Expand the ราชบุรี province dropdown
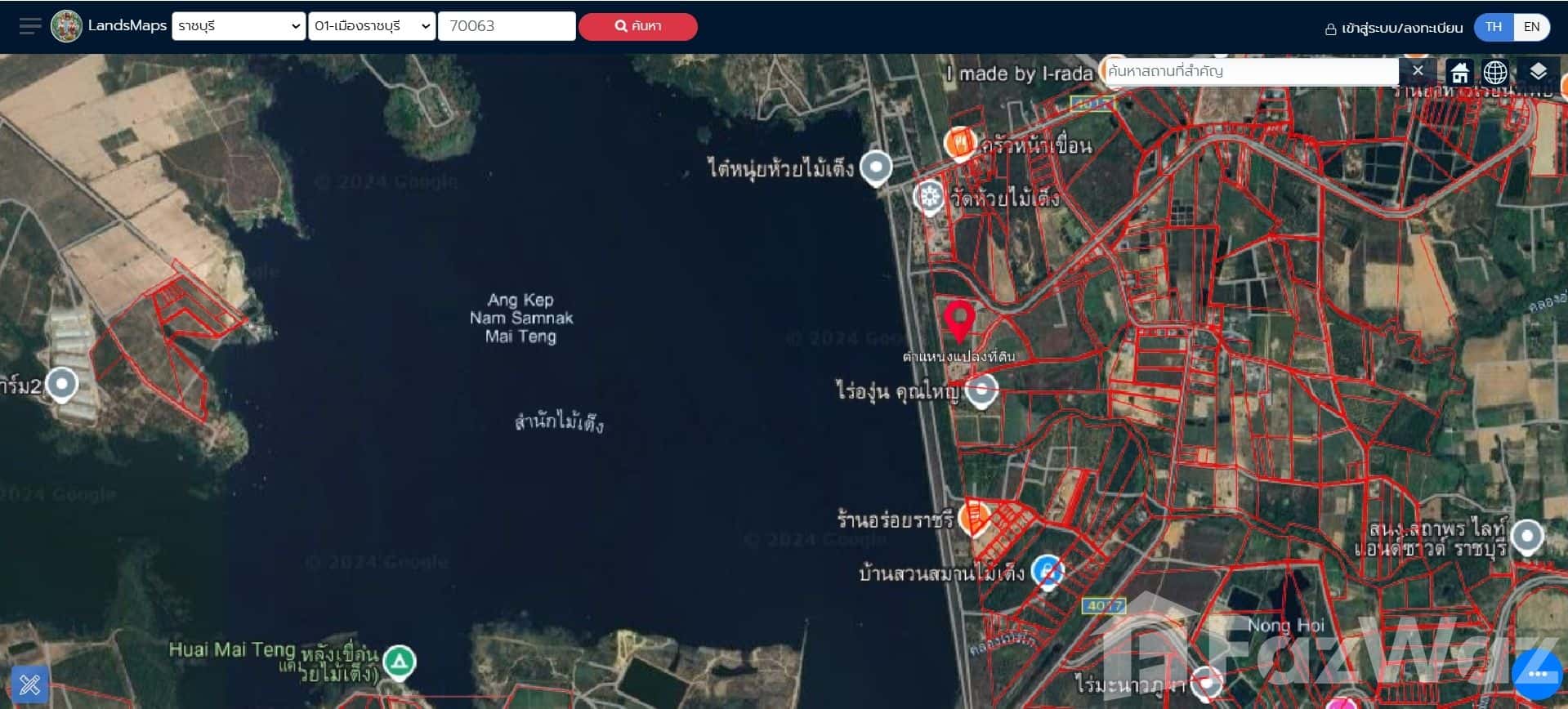Screen dimensions: 1568x709 point(239,26)
